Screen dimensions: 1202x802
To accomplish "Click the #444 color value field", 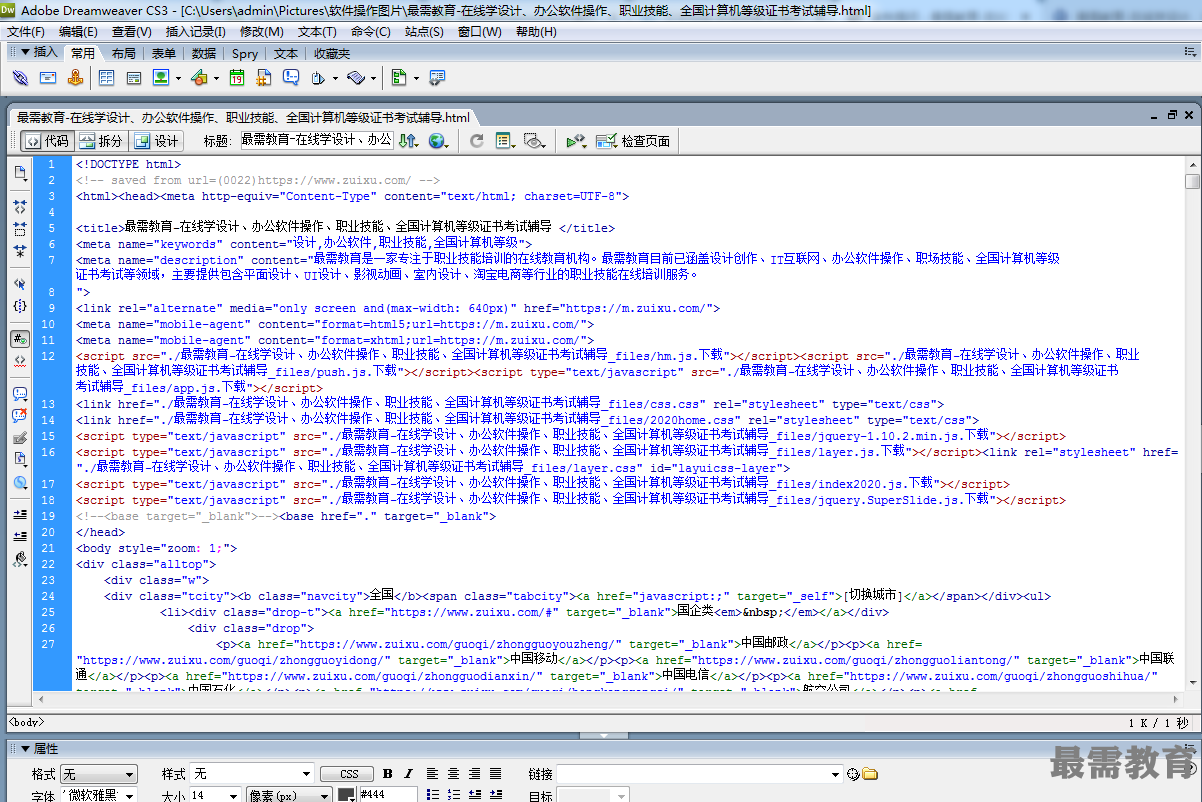I will (x=388, y=796).
